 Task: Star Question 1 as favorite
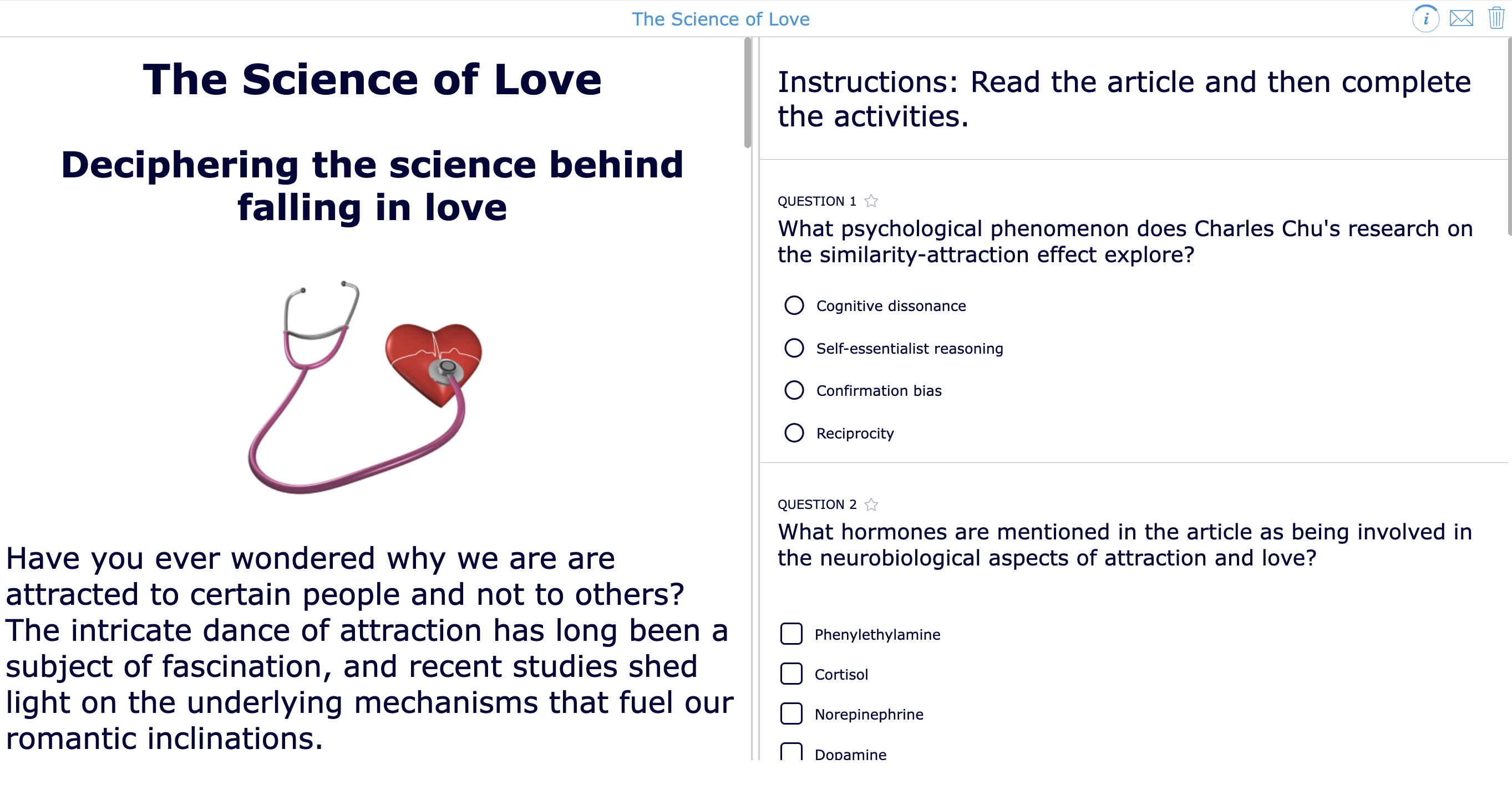(x=871, y=200)
